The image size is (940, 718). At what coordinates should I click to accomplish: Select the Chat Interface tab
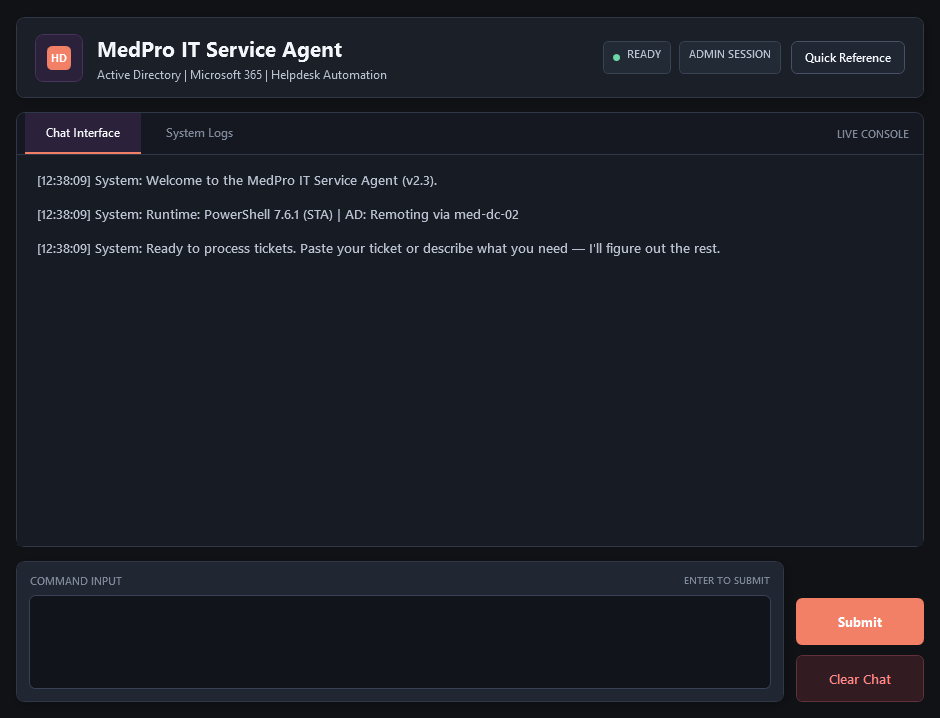click(x=83, y=133)
